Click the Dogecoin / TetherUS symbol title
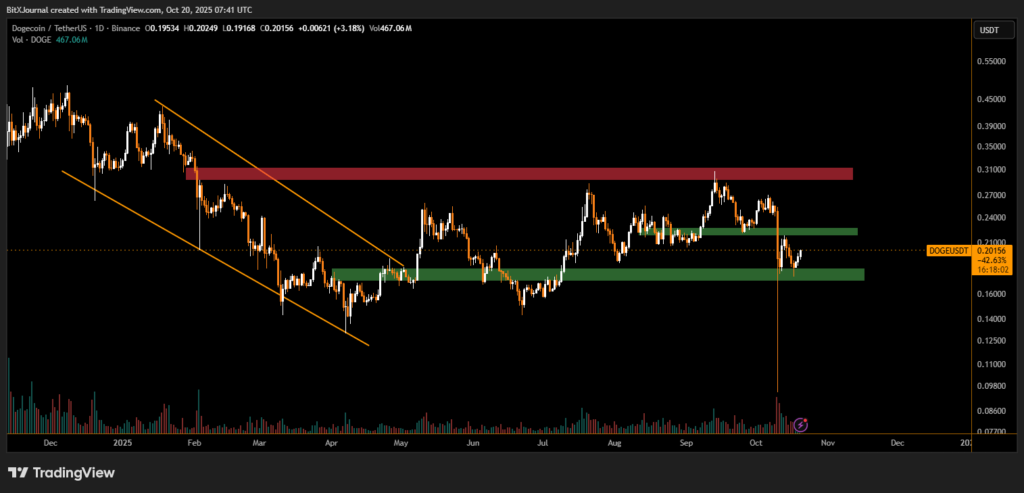 (47, 30)
